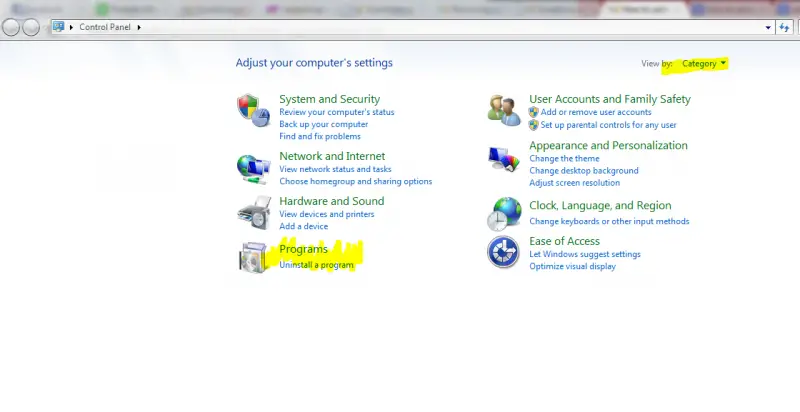Screen dimensions: 800x412
Task: Open System and Security shield icon
Action: click(x=253, y=110)
